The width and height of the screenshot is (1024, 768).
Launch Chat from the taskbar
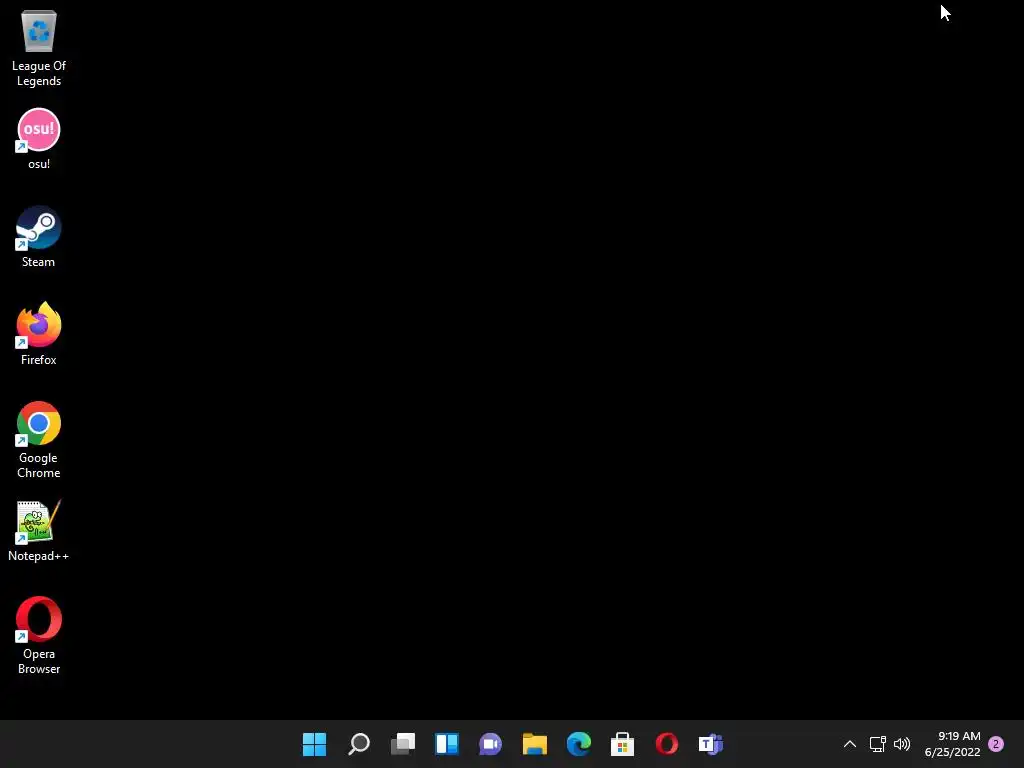(x=490, y=744)
